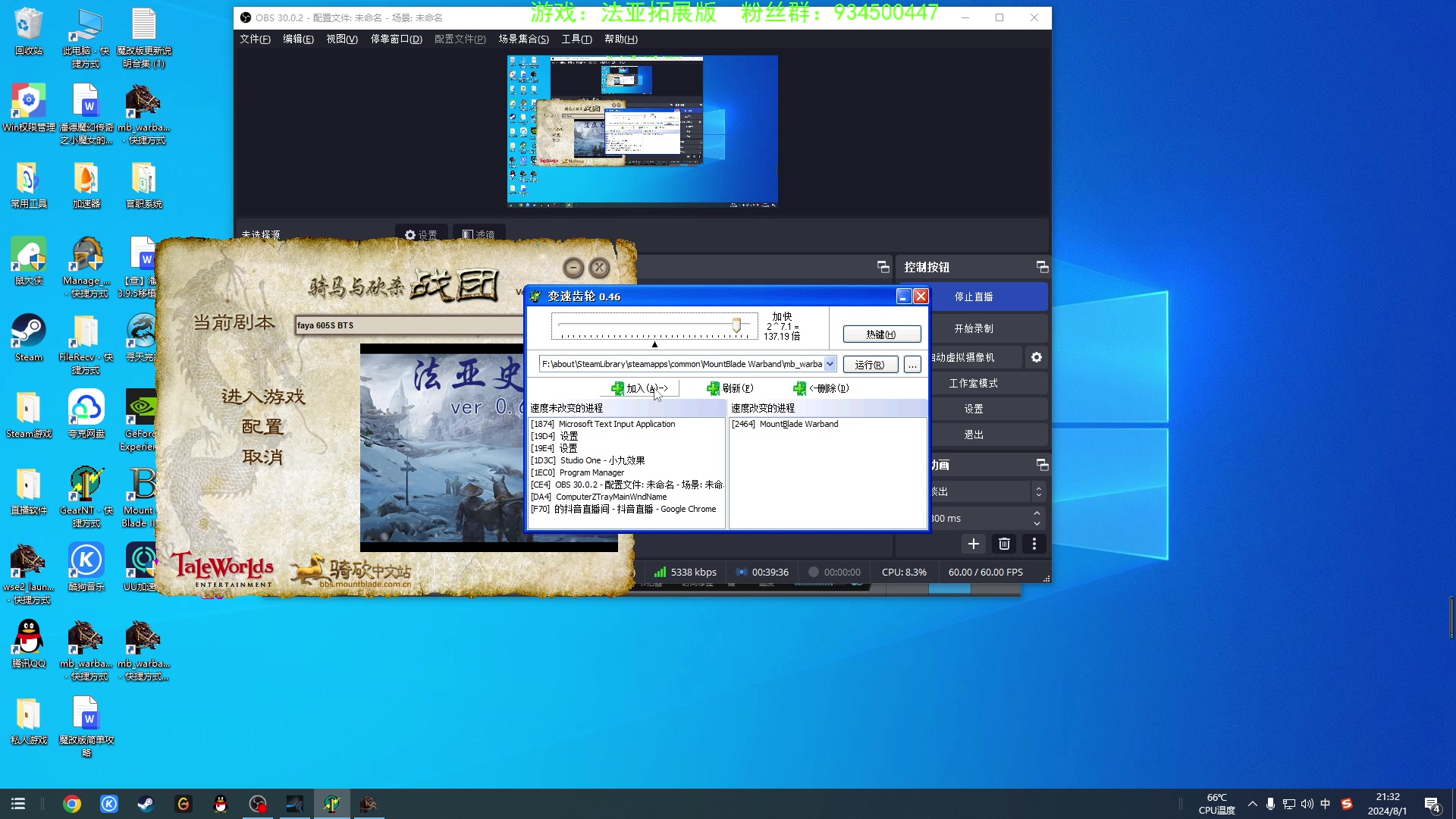Select Studio One - 小九效果 process entry
The height and width of the screenshot is (819, 1456).
pos(588,460)
